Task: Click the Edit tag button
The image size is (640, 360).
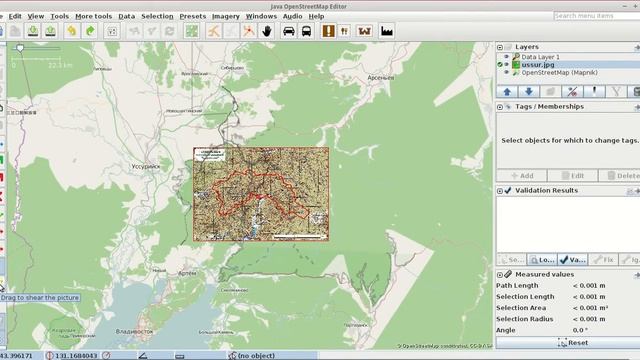Action: [x=572, y=176]
